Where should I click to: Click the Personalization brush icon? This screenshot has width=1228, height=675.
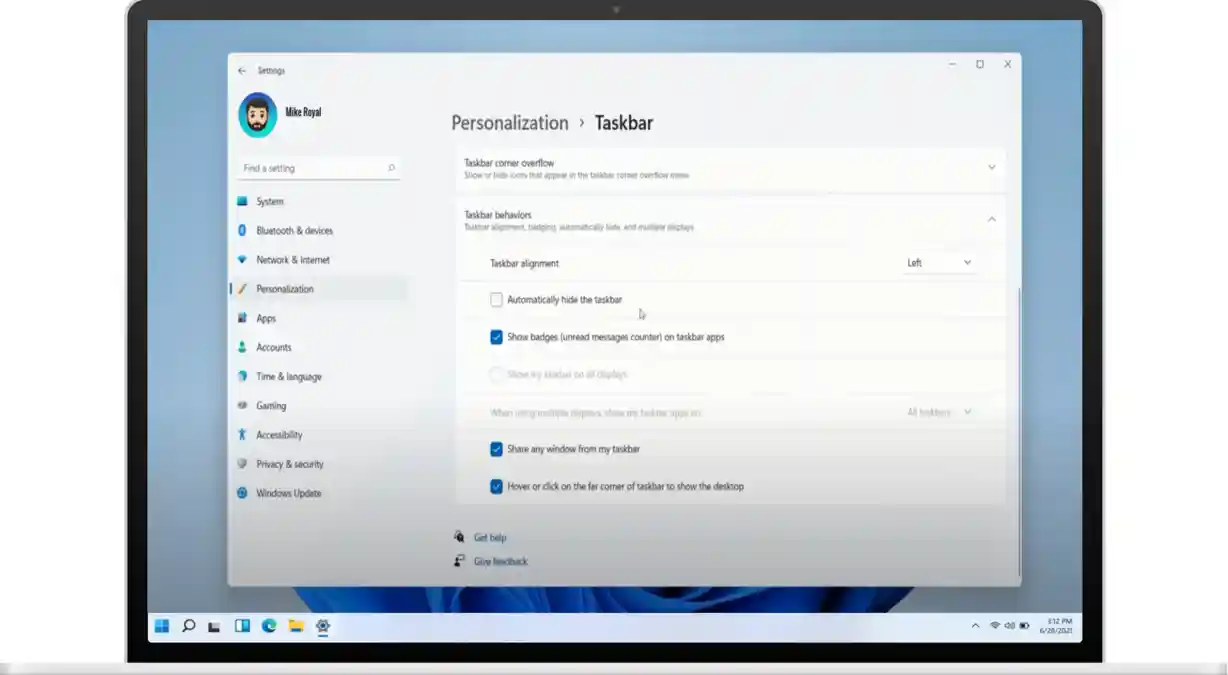tap(242, 288)
